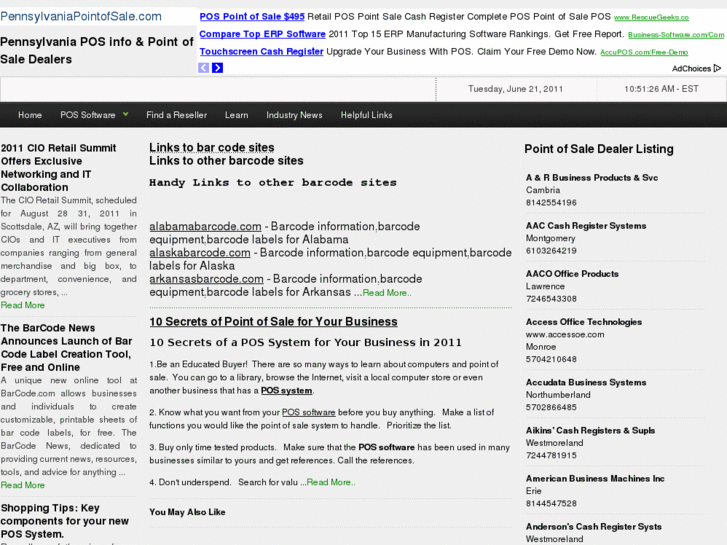Click www.accessoe.com dealer website
The image size is (727, 545).
565,334
